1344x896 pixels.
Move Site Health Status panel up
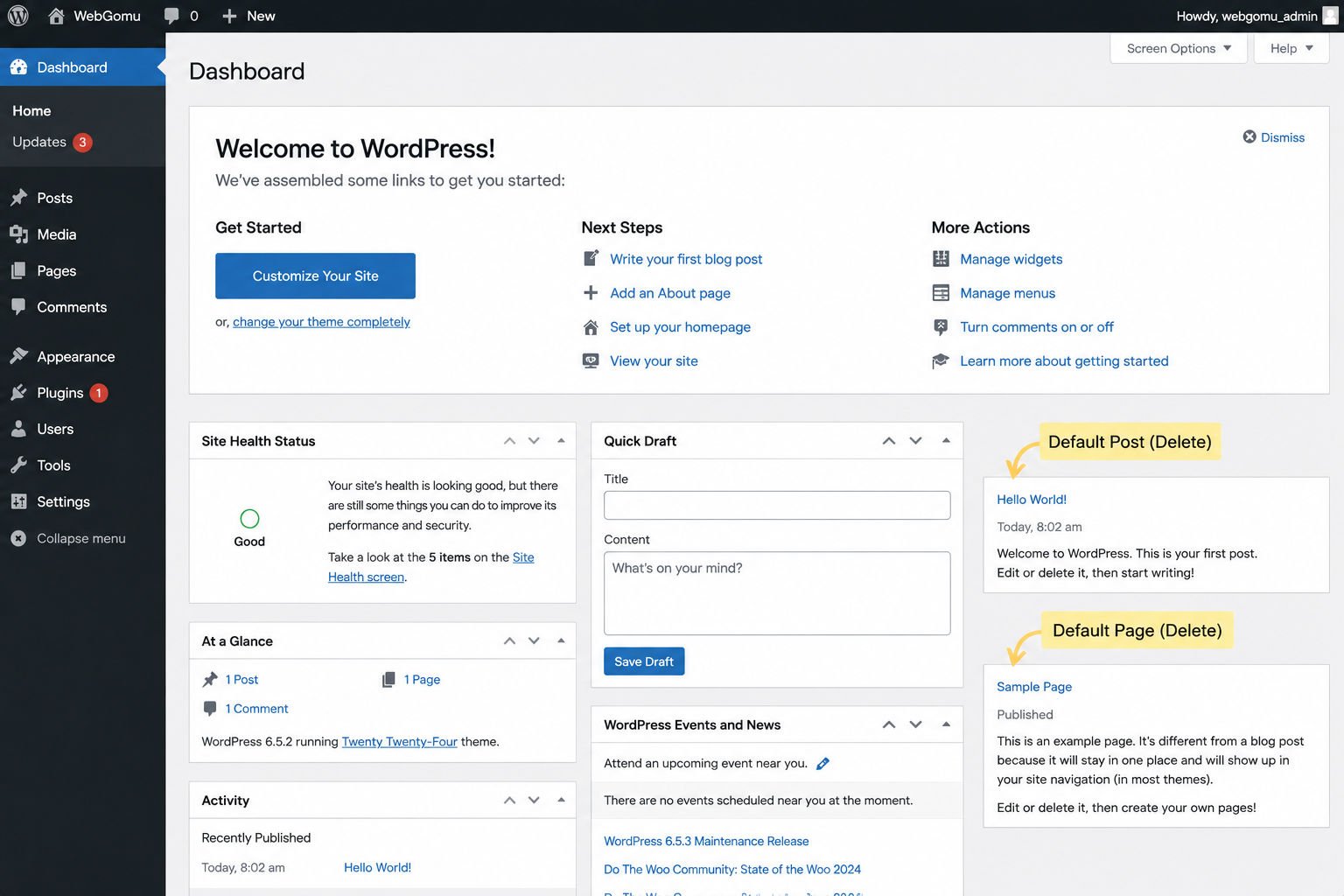point(509,441)
